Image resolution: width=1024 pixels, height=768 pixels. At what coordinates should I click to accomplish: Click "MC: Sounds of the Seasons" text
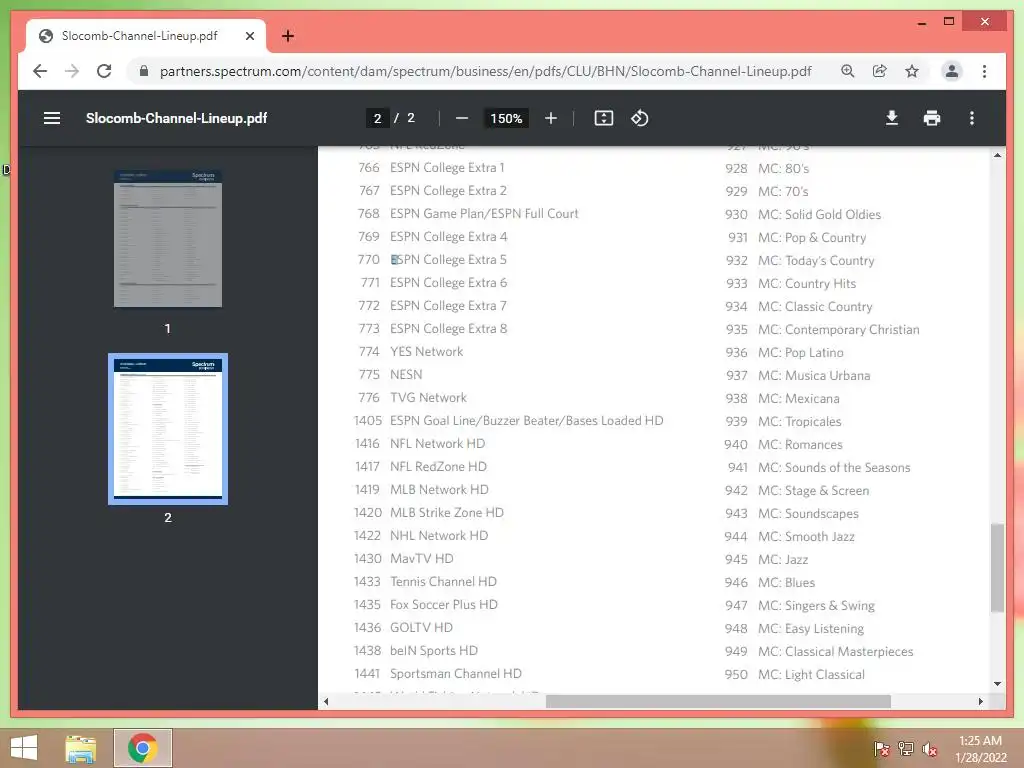(x=834, y=468)
